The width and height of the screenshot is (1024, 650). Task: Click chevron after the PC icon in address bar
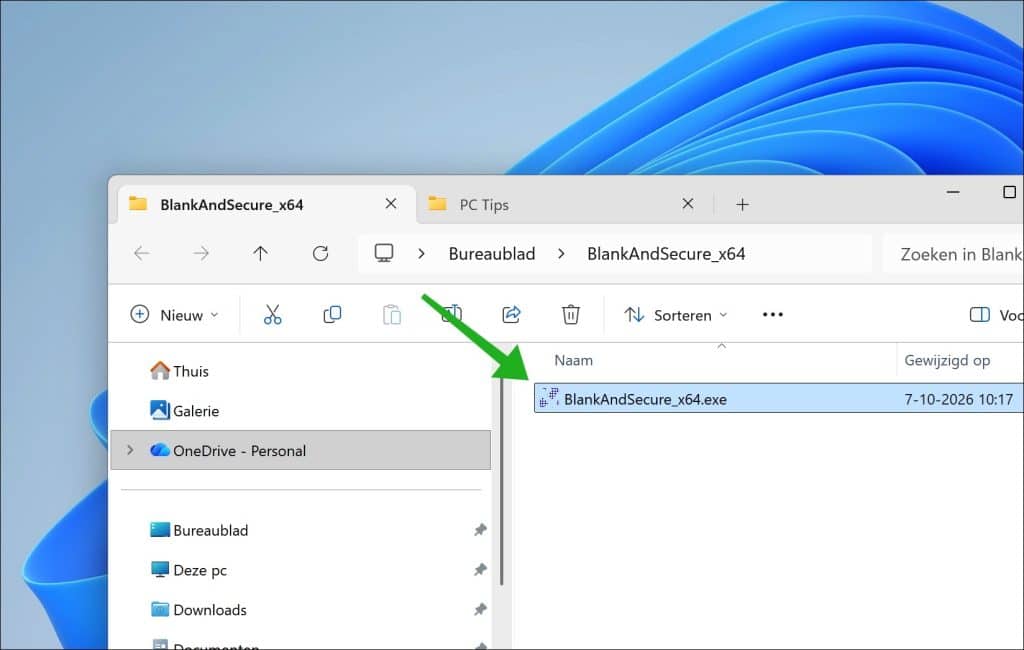(x=421, y=253)
